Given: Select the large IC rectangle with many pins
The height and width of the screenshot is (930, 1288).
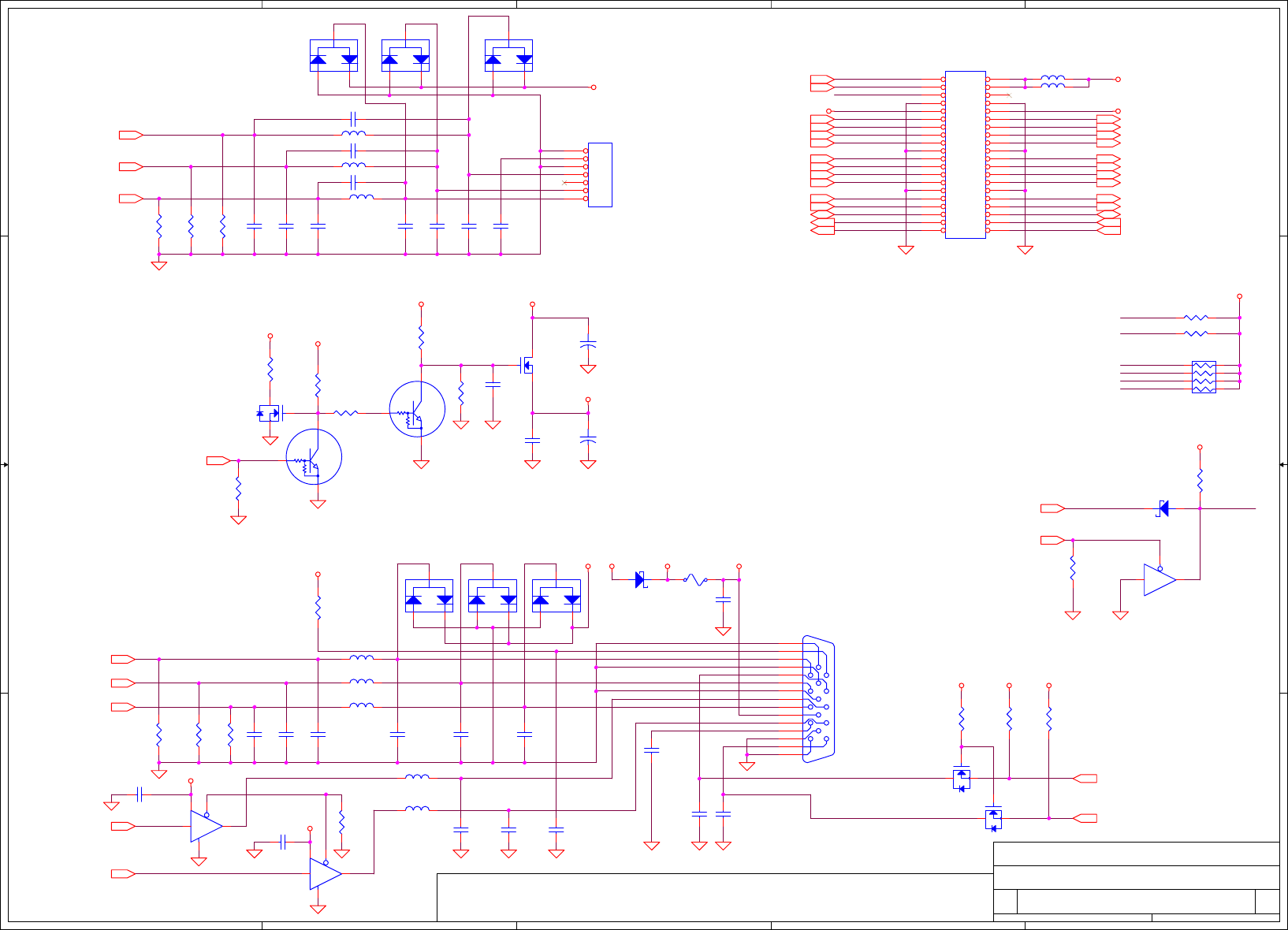Looking at the screenshot, I should pyautogui.click(x=966, y=154).
